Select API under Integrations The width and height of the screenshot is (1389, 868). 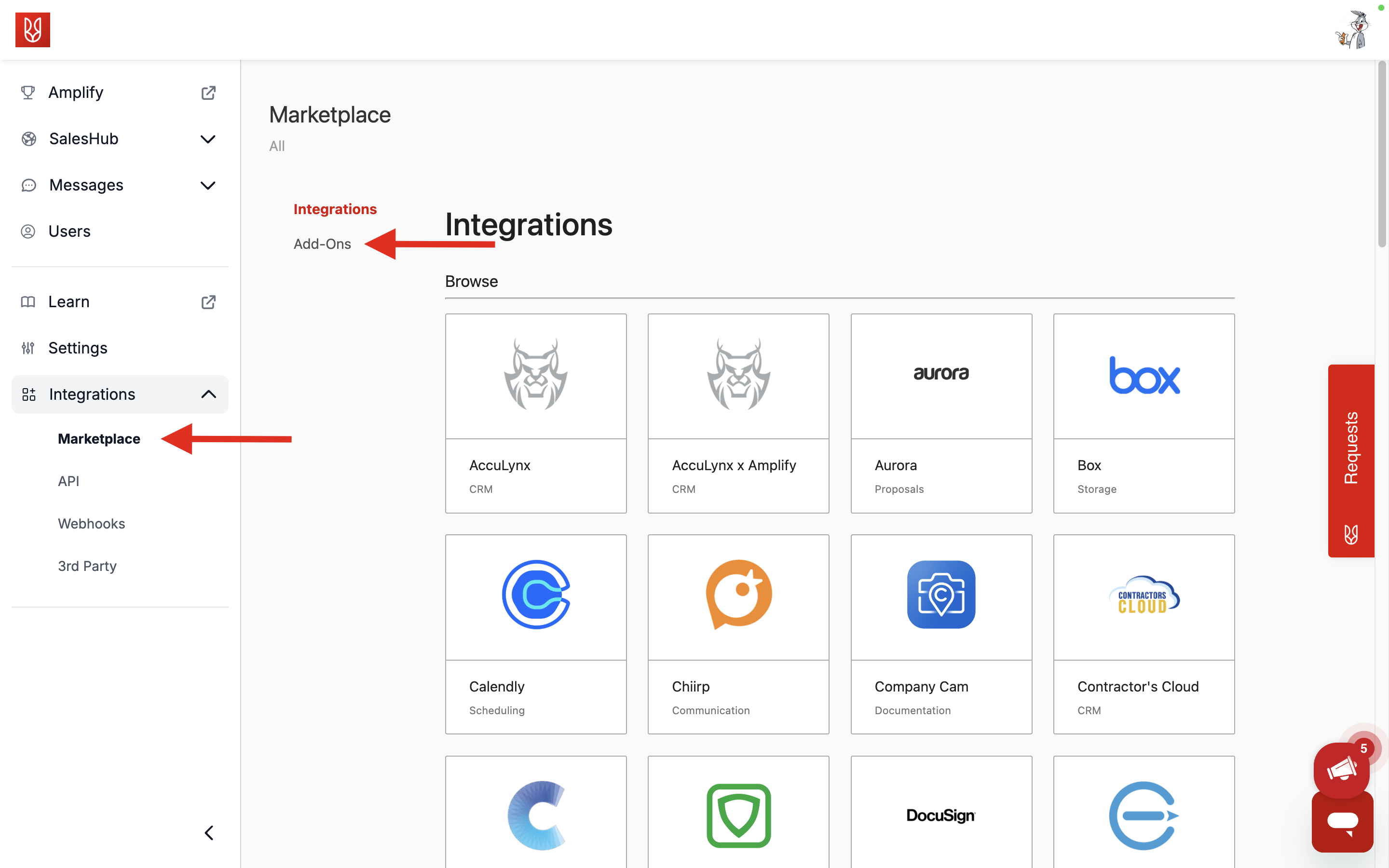pos(68,481)
